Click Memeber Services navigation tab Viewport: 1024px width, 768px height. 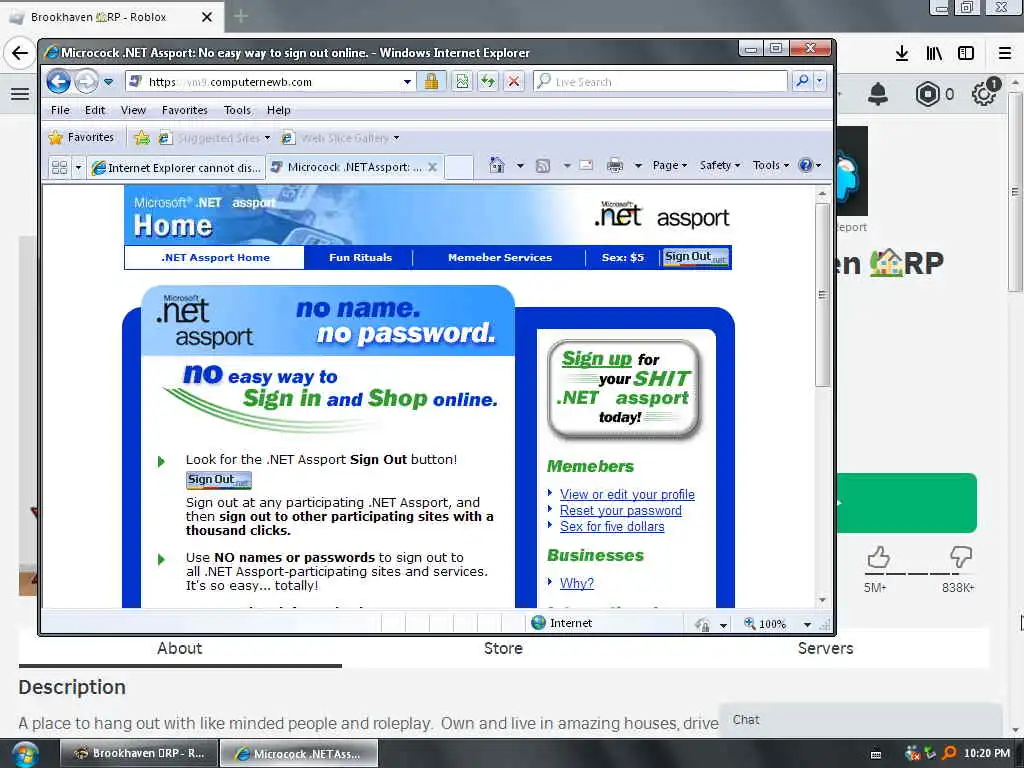(500, 257)
